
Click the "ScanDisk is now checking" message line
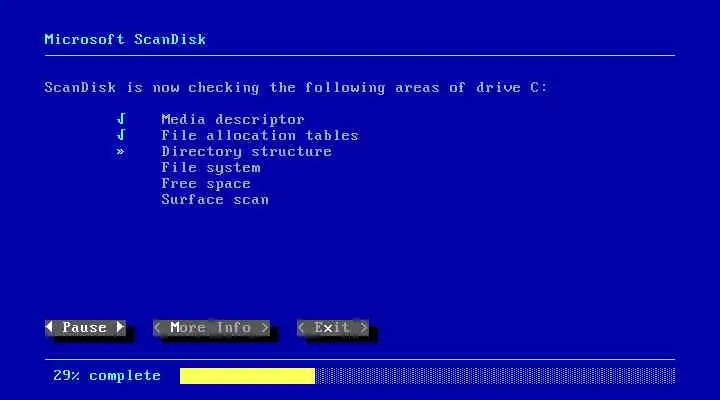click(296, 88)
